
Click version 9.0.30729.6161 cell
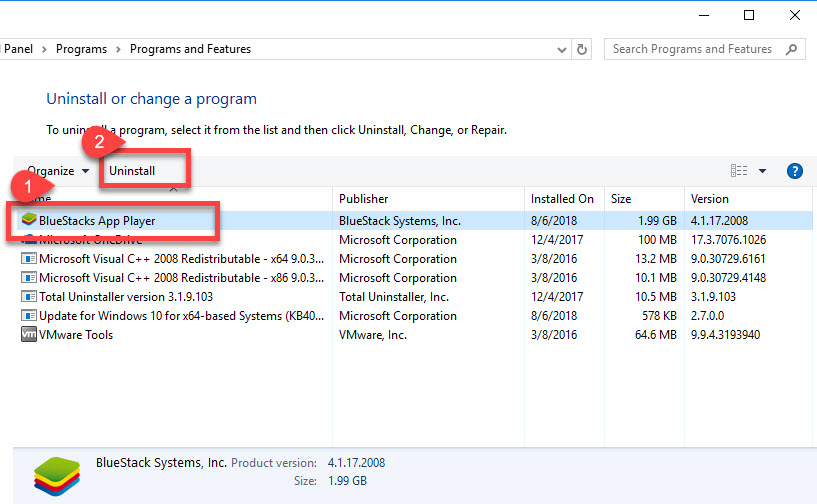pyautogui.click(x=728, y=259)
